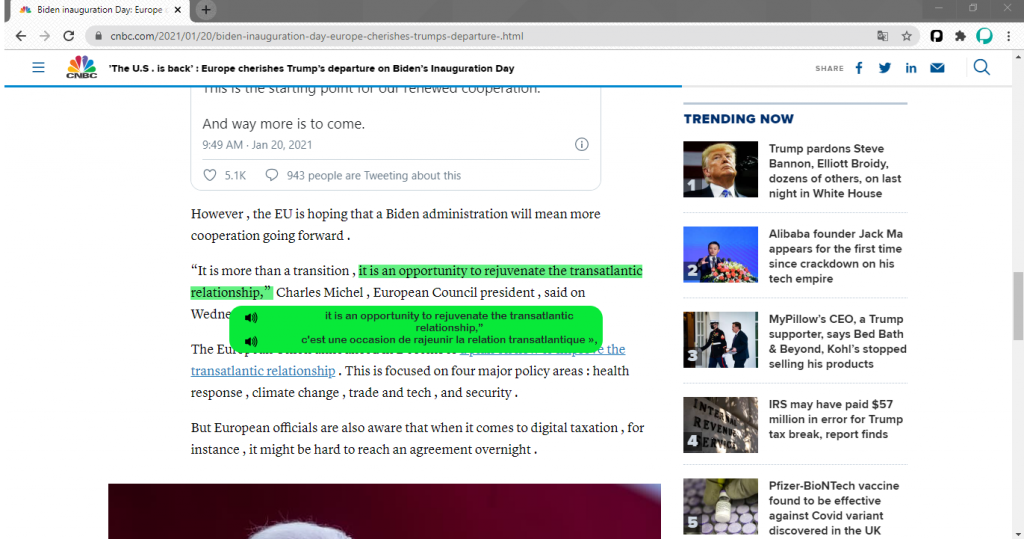Image resolution: width=1024 pixels, height=539 pixels.
Task: Open the Chrome extensions puzzle menu
Action: click(960, 36)
